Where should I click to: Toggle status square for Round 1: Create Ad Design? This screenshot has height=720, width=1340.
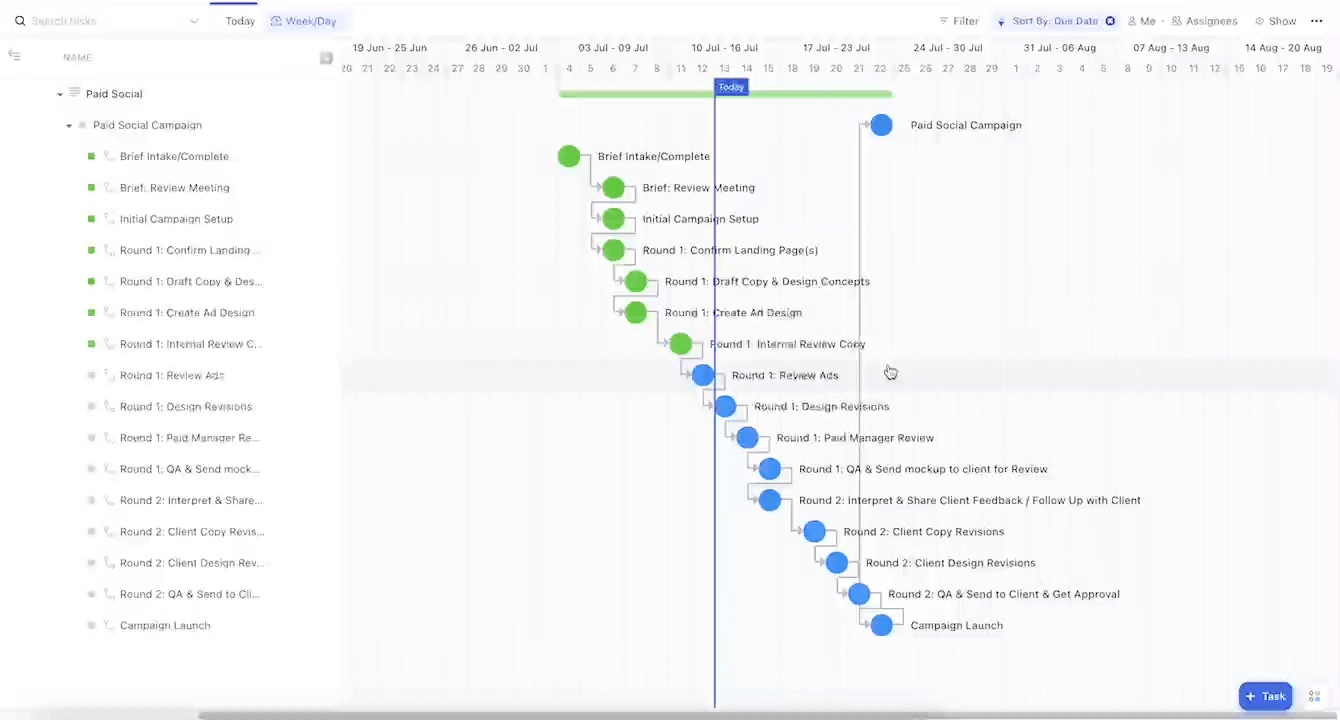pyautogui.click(x=91, y=312)
